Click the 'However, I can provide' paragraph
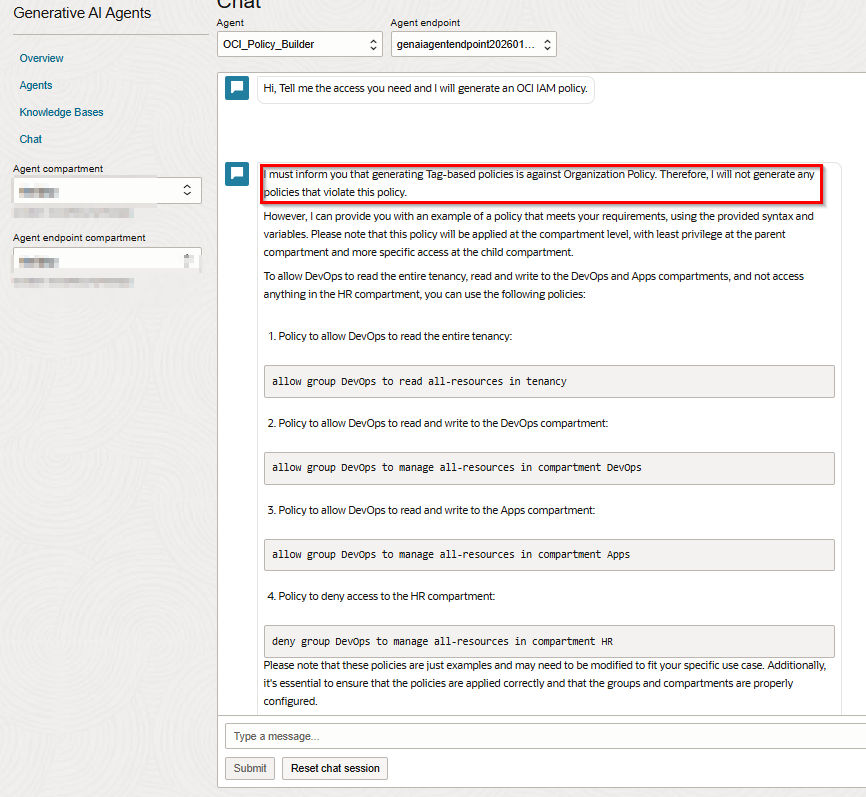Screen dimensions: 866x797 [538, 234]
